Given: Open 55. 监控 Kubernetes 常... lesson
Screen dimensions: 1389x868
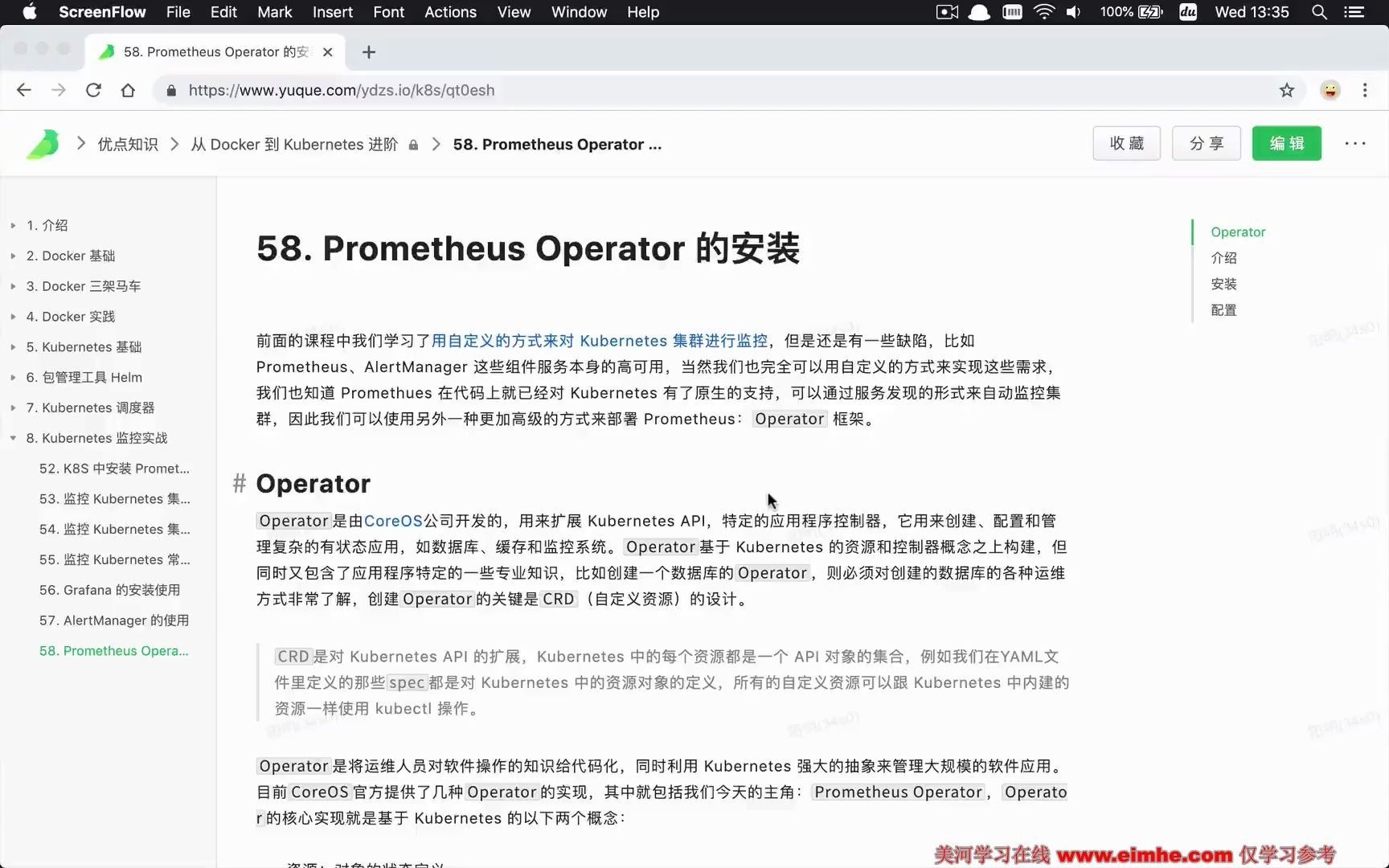Looking at the screenshot, I should pos(115,559).
